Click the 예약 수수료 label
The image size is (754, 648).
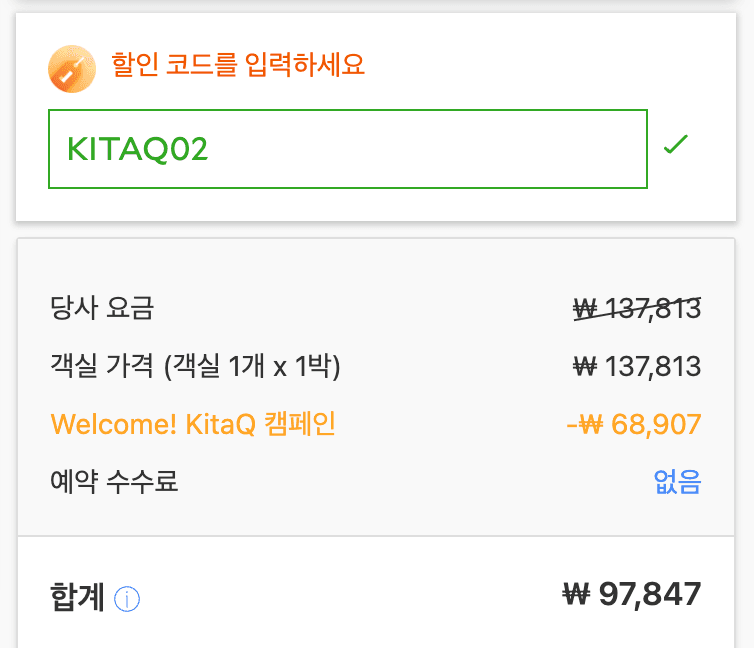[114, 482]
